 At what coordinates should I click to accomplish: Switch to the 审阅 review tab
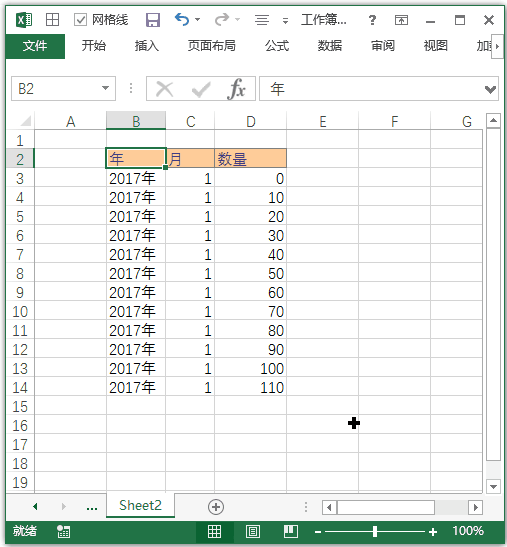click(383, 46)
